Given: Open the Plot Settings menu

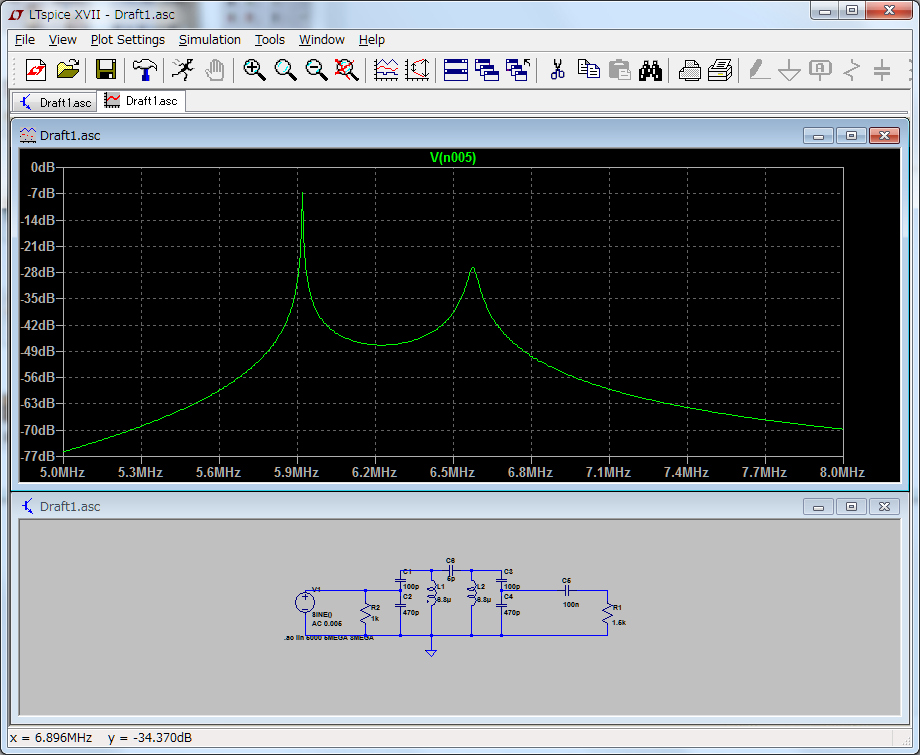Looking at the screenshot, I should click(x=127, y=40).
